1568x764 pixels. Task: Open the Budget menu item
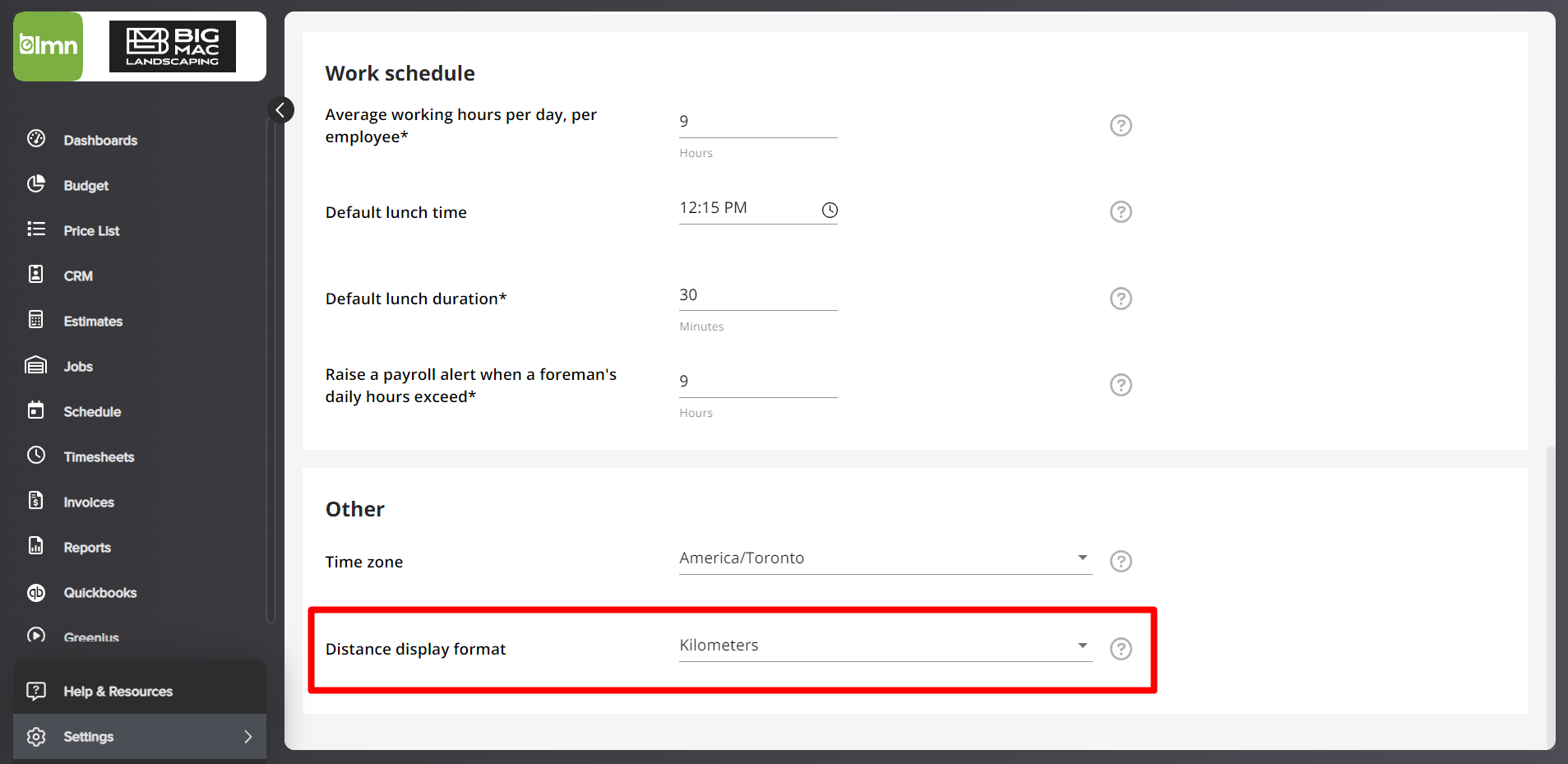86,186
